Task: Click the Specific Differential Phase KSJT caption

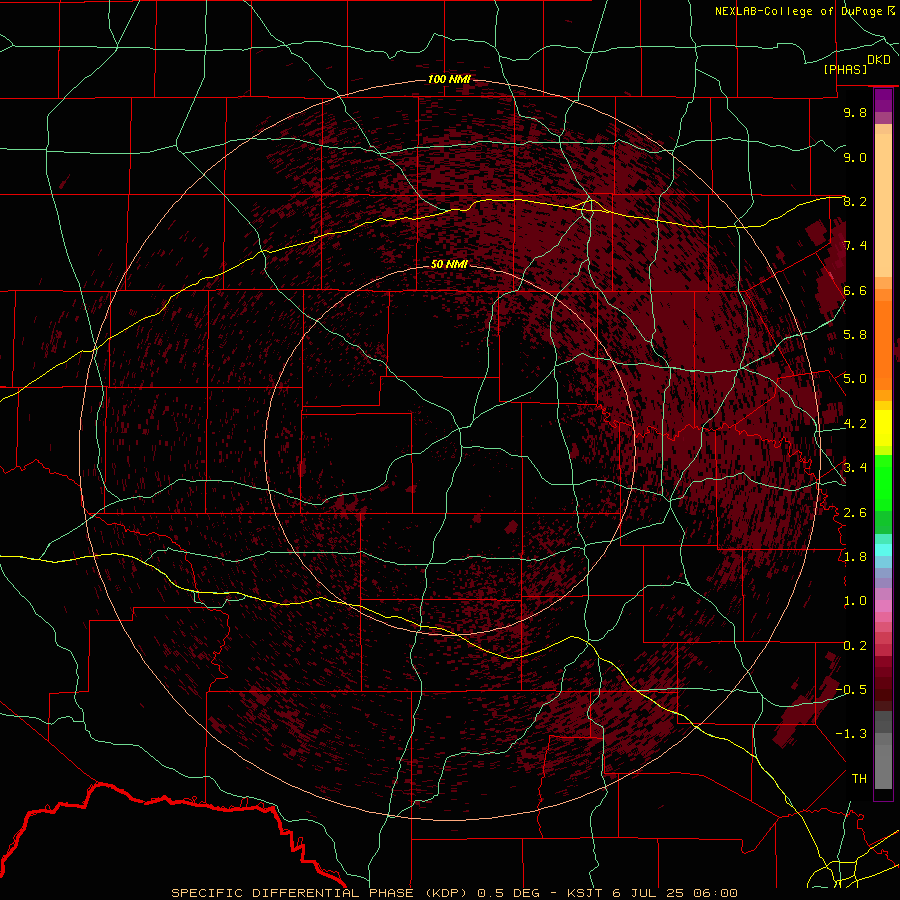Action: (454, 893)
